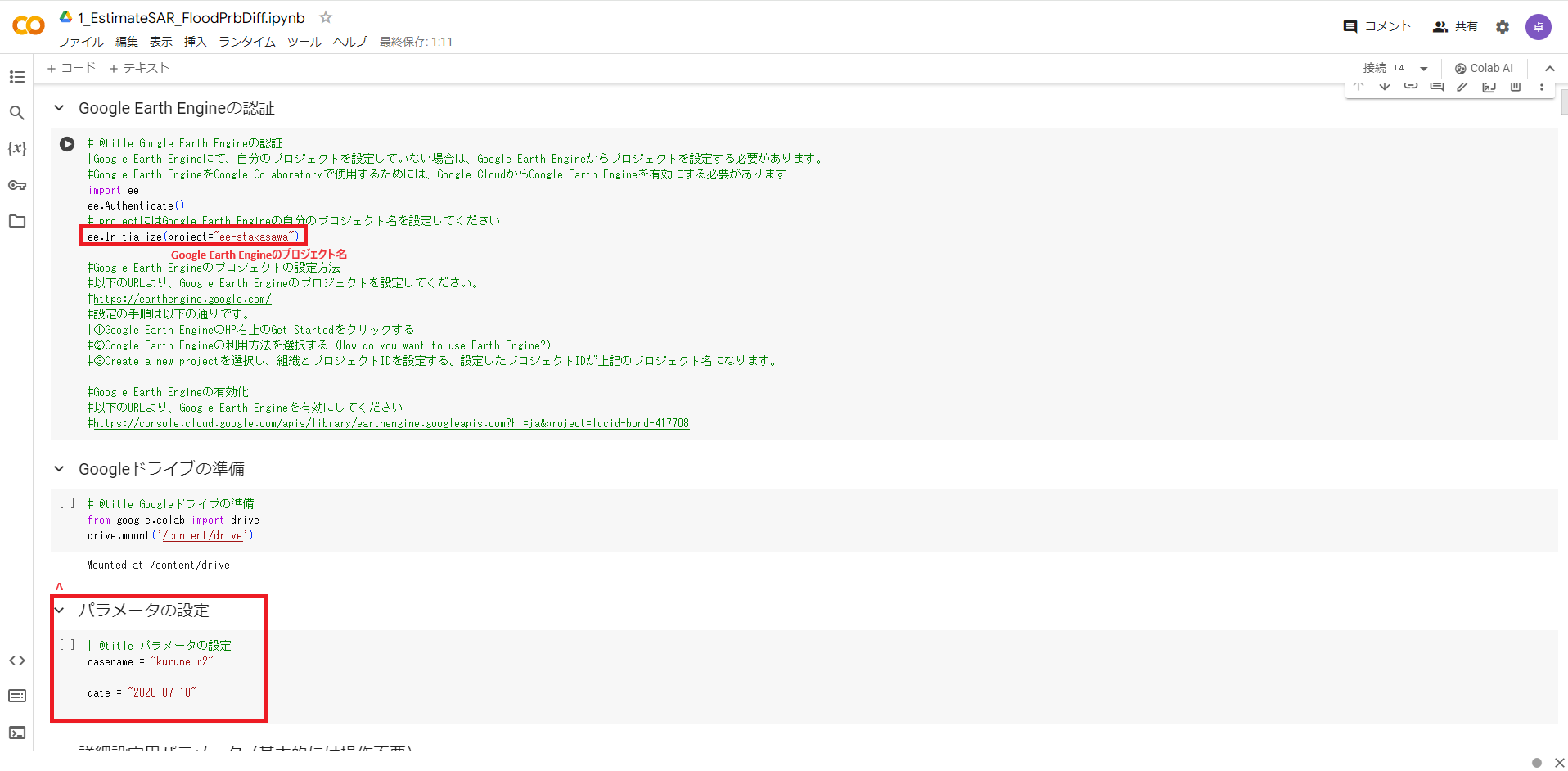Open the terminal panel icon
Screen dimensions: 1568x771
(x=17, y=733)
